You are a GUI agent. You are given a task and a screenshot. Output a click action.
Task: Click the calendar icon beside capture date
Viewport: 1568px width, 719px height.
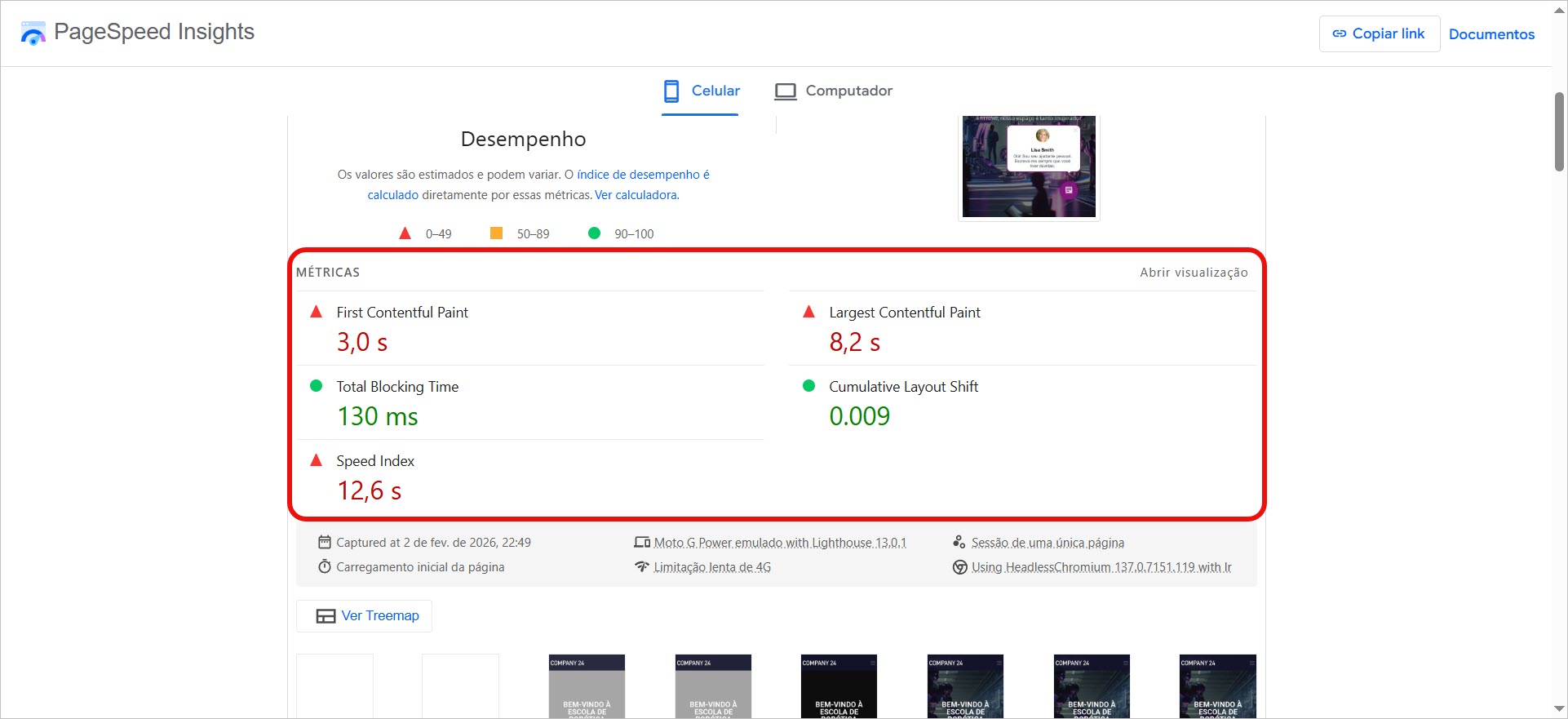coord(324,542)
